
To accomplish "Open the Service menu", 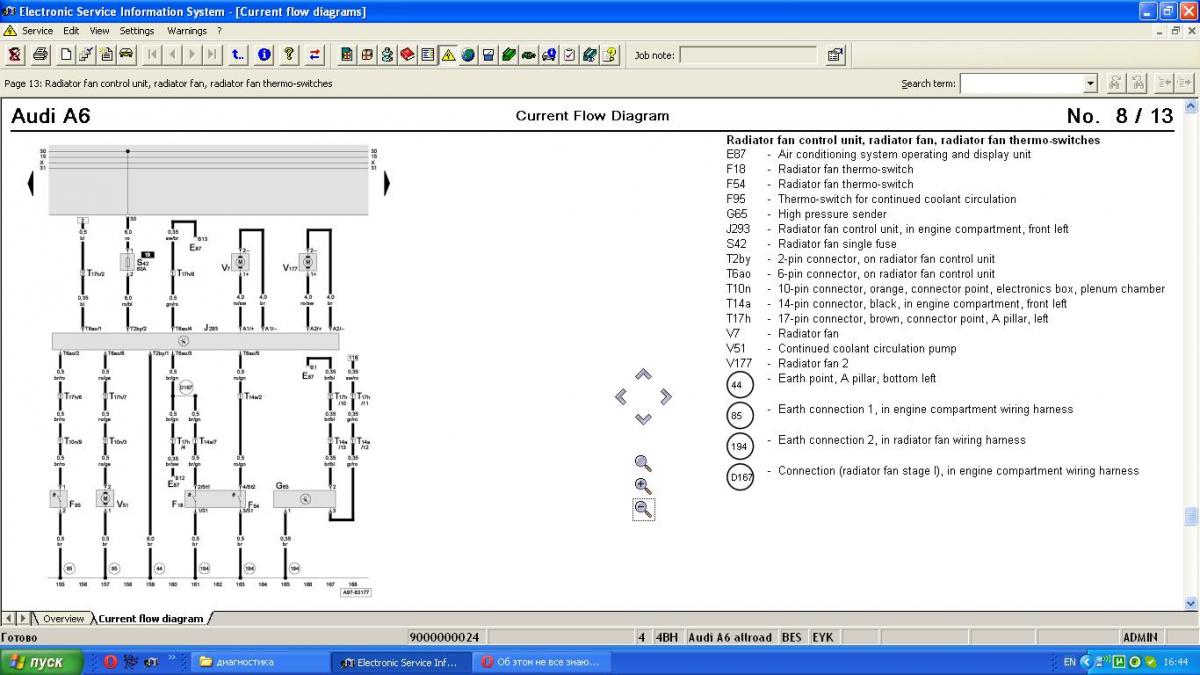I will [38, 31].
